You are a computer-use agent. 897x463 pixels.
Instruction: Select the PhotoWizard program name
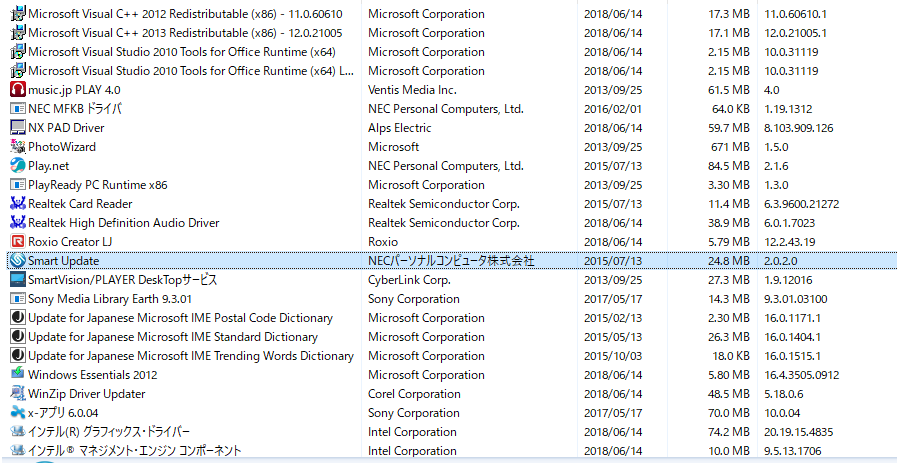pyautogui.click(x=62, y=147)
